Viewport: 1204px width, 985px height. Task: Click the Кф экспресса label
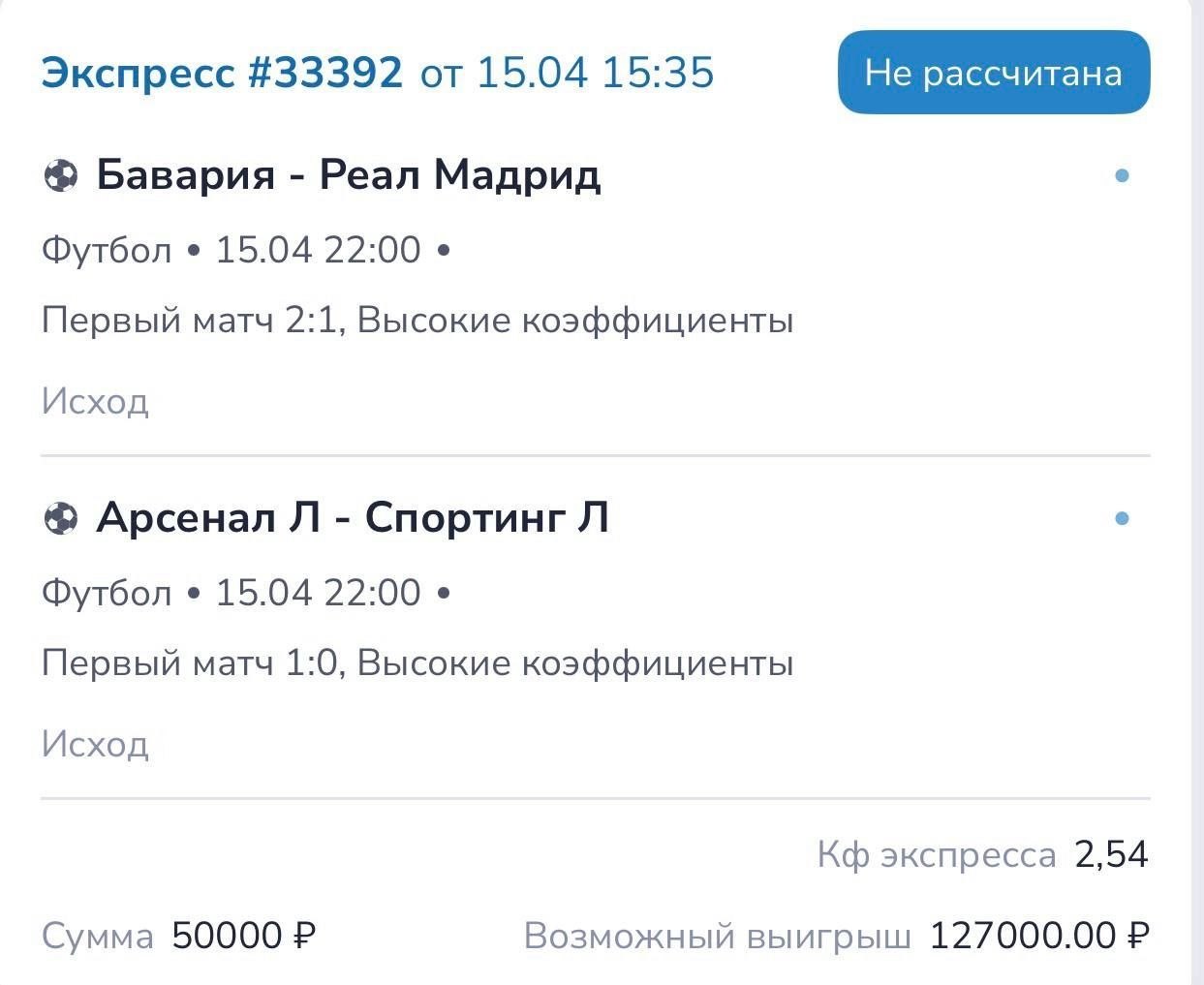pos(936,855)
